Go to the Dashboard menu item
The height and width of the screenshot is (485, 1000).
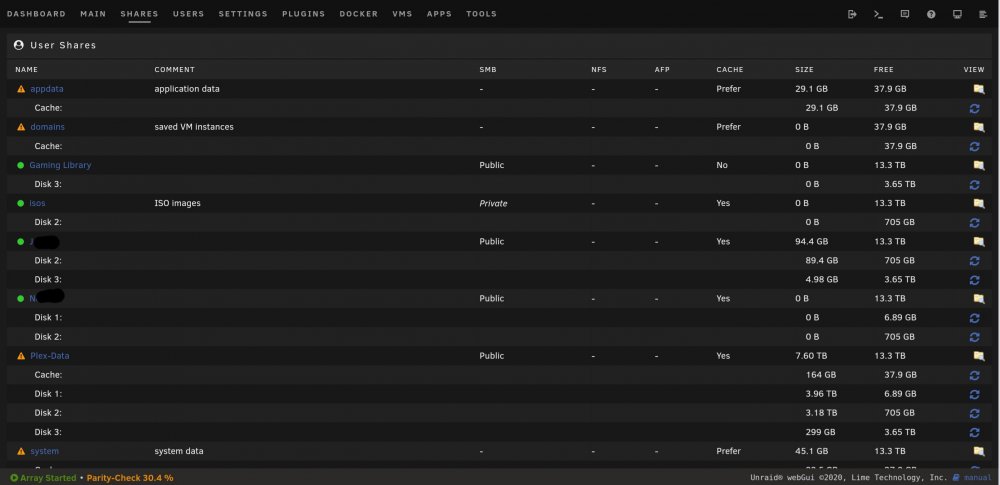[36, 14]
